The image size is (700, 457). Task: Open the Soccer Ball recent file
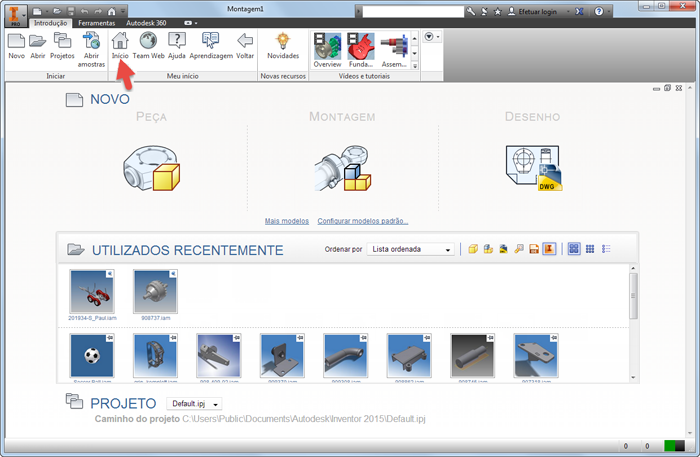pos(92,358)
